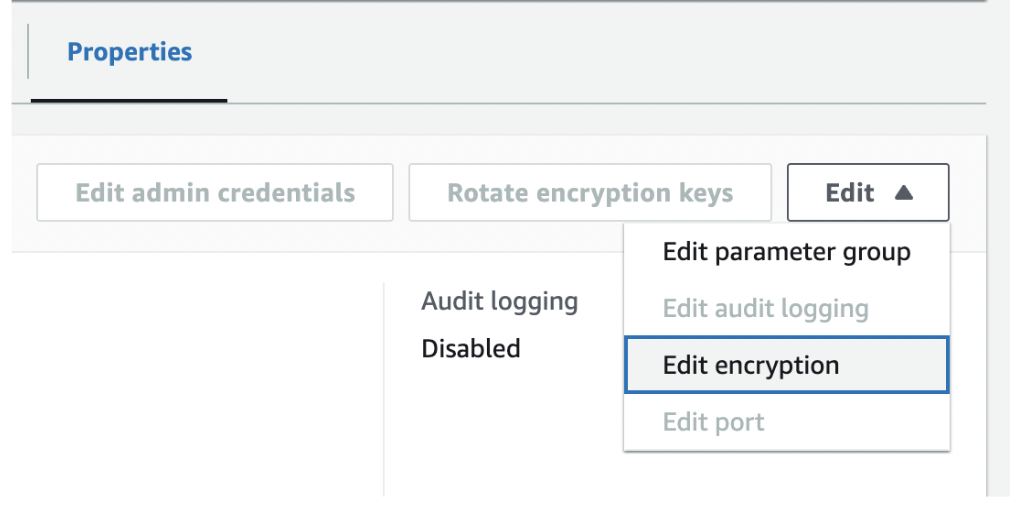Close the open Edit dropdown button

867,193
